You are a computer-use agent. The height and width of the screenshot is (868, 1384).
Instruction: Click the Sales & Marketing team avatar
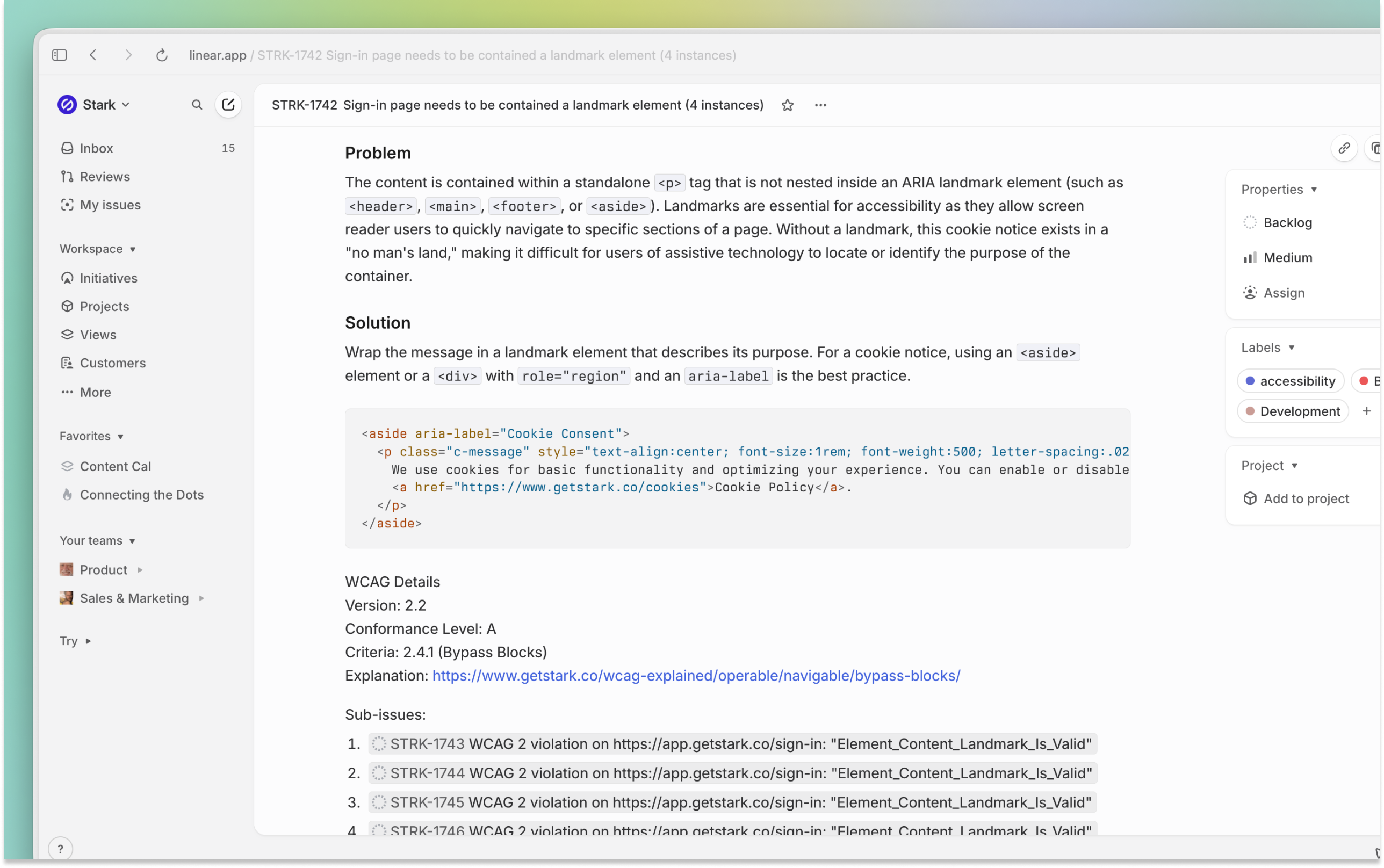(66, 598)
